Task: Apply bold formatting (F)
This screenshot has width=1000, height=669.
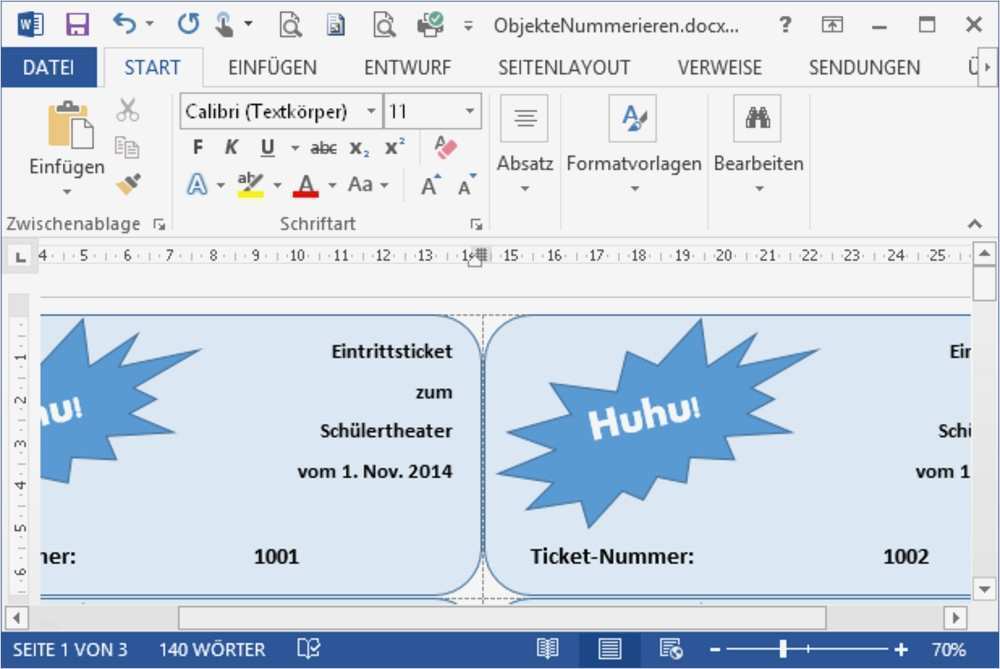Action: (x=196, y=147)
